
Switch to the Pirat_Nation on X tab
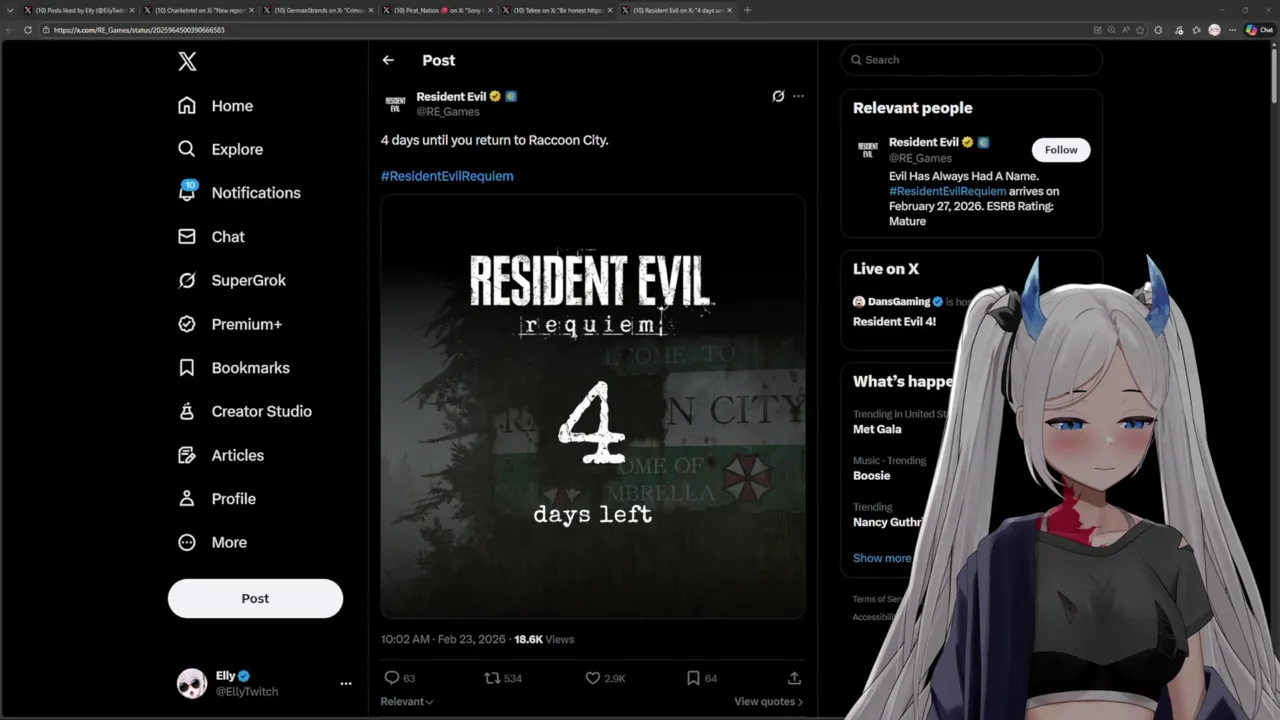coord(438,10)
